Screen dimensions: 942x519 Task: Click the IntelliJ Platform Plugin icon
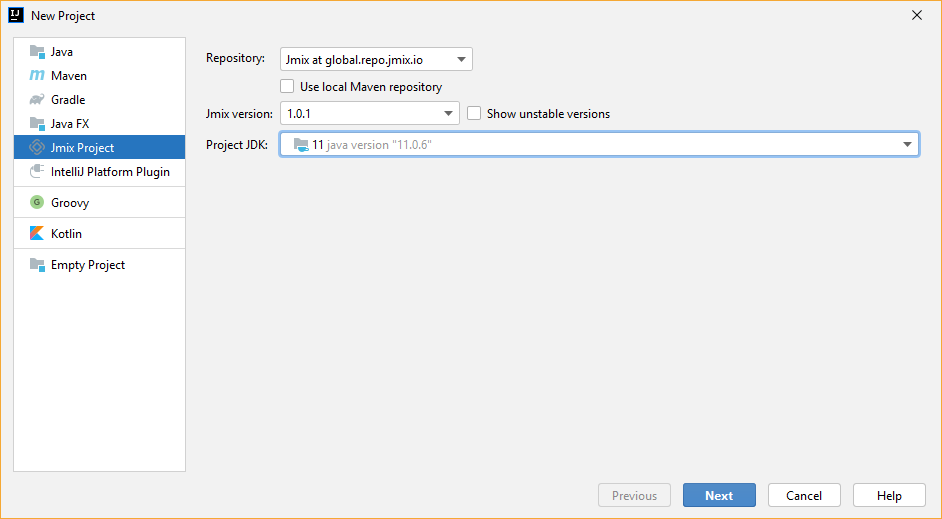[x=37, y=171]
